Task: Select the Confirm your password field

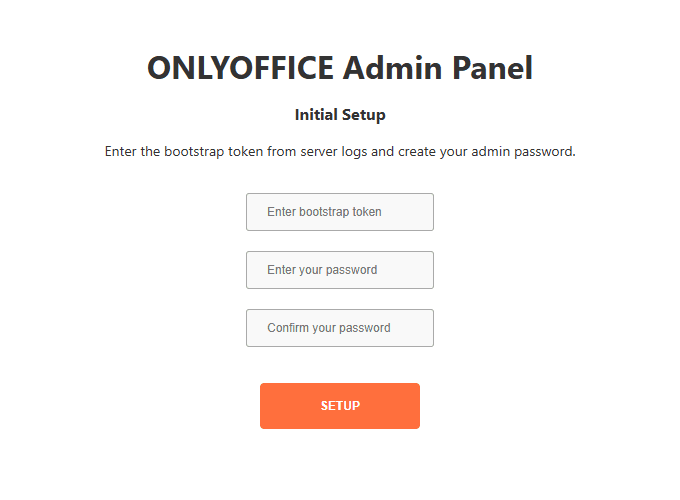Action: pyautogui.click(x=340, y=328)
